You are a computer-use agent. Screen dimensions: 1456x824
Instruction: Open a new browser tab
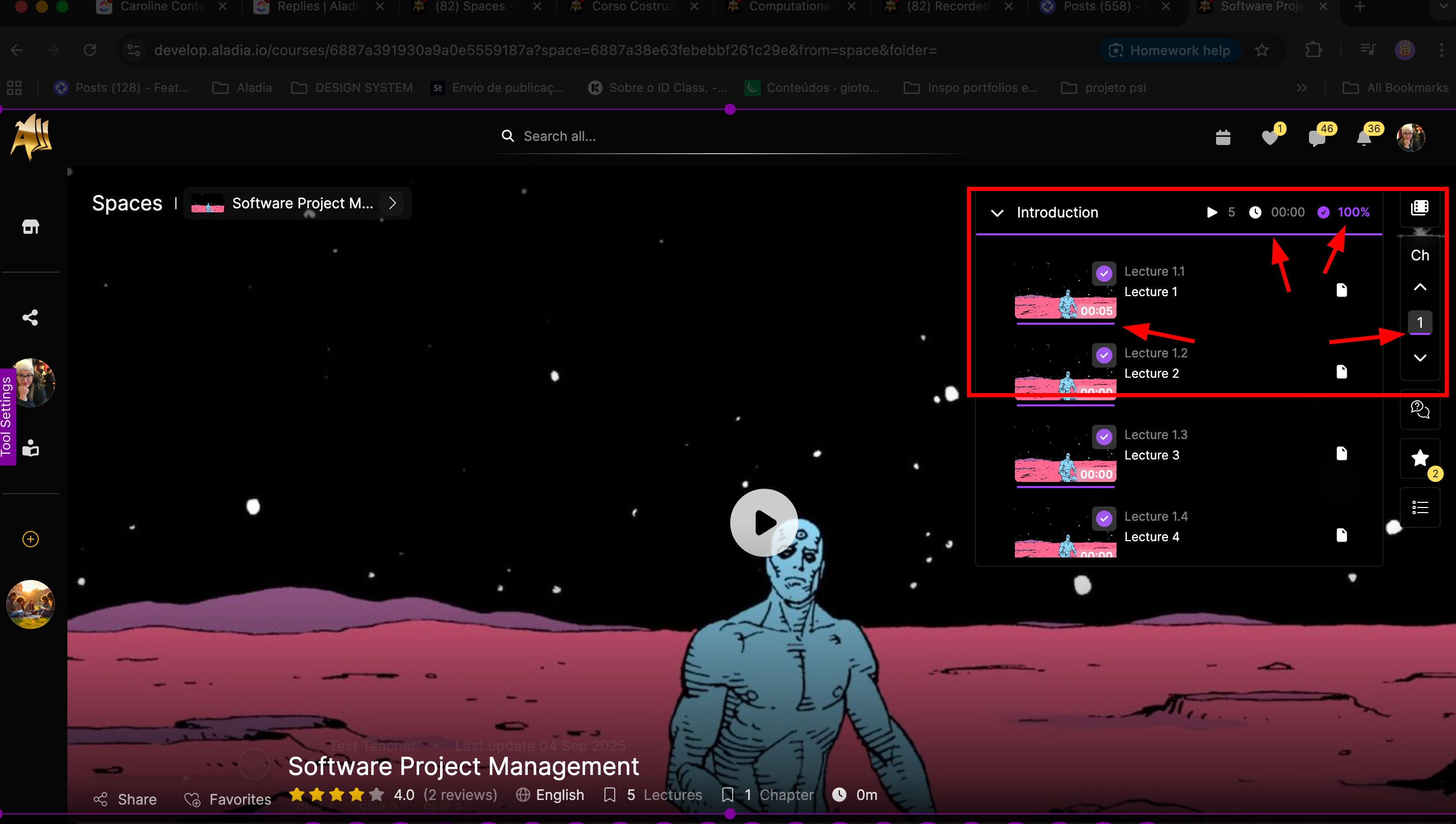[x=1359, y=7]
